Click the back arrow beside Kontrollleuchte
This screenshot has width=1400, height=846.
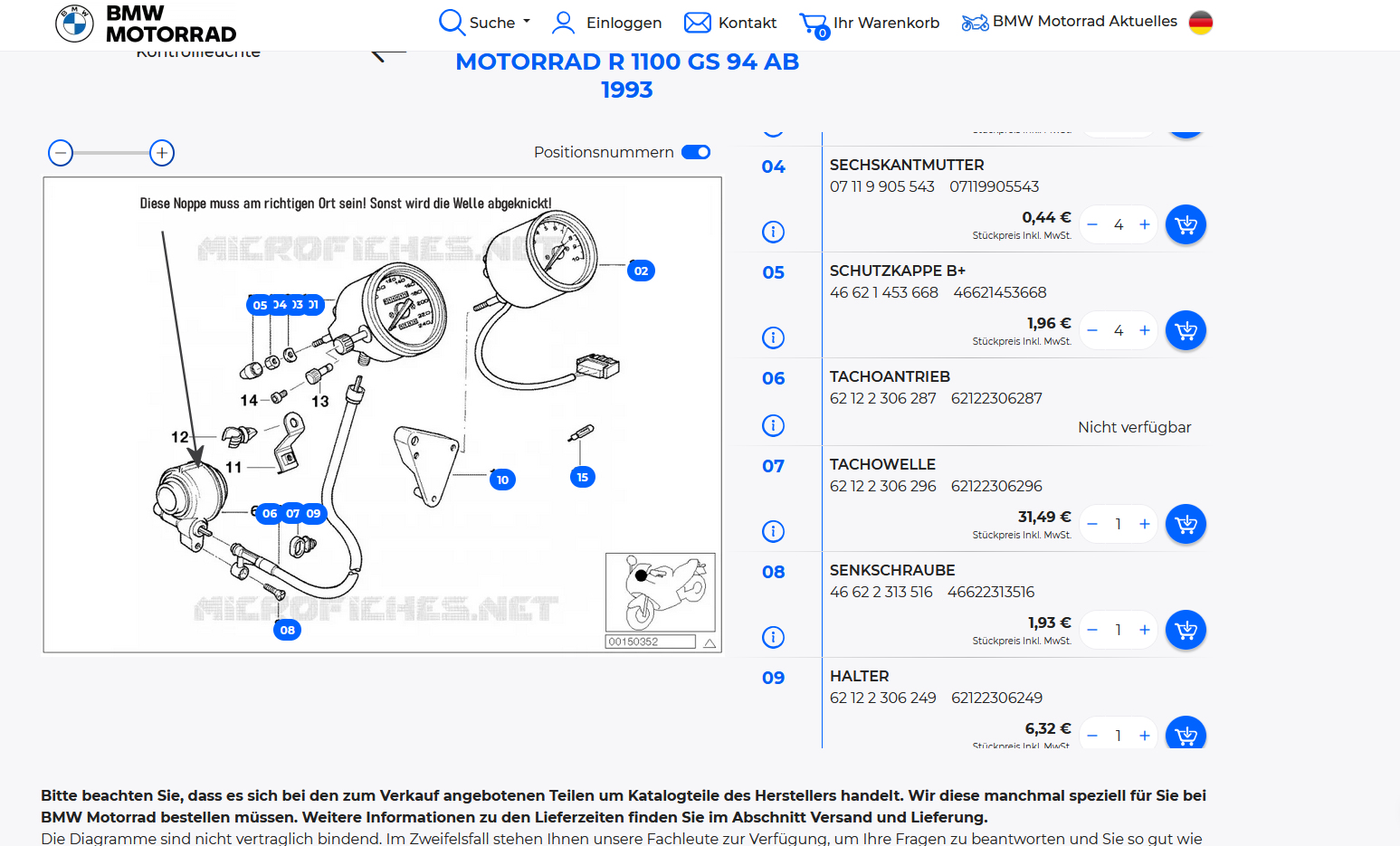[x=387, y=55]
